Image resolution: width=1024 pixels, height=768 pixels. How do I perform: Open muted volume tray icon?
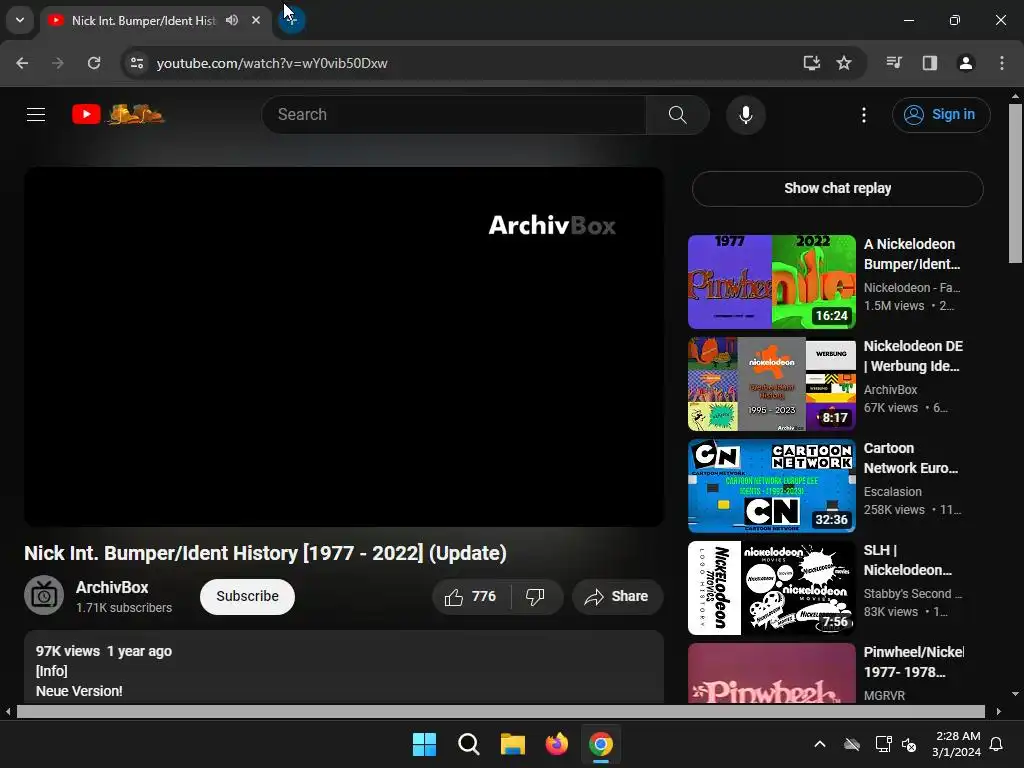coord(908,744)
